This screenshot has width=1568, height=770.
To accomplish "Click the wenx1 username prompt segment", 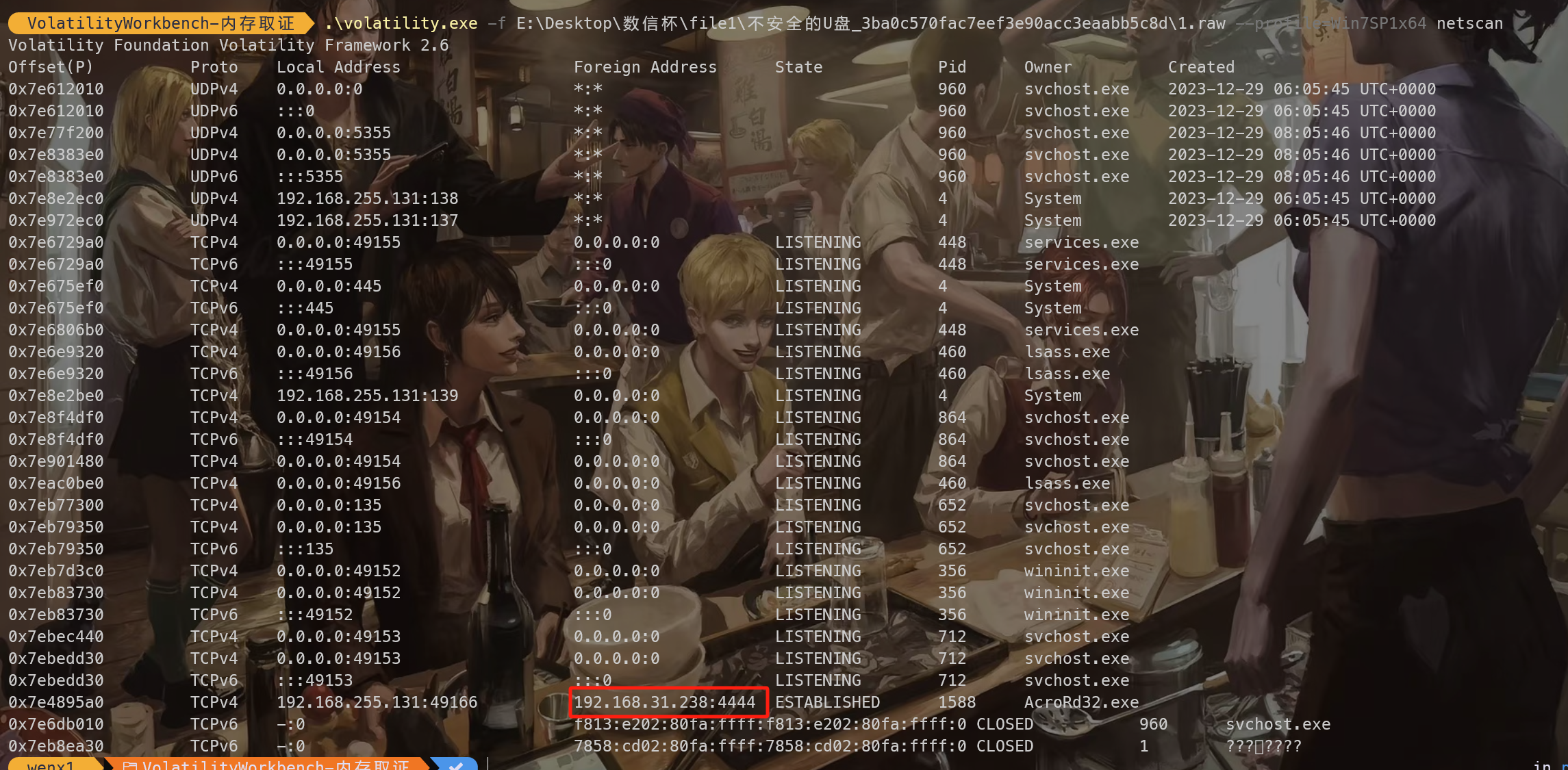I will pos(51,765).
